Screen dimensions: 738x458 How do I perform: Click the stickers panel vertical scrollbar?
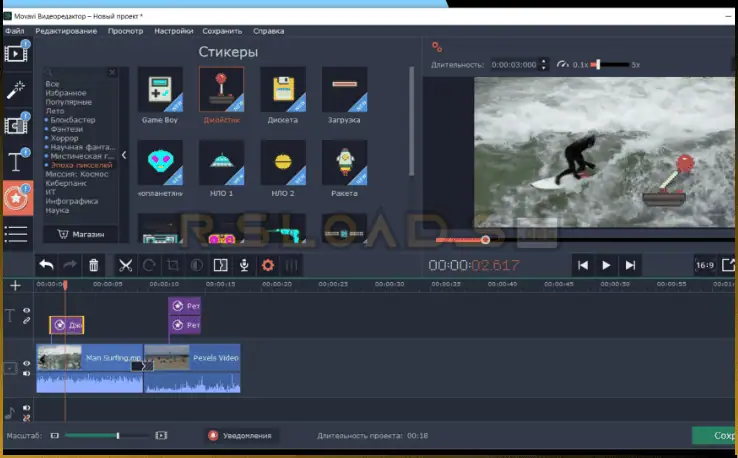412,121
